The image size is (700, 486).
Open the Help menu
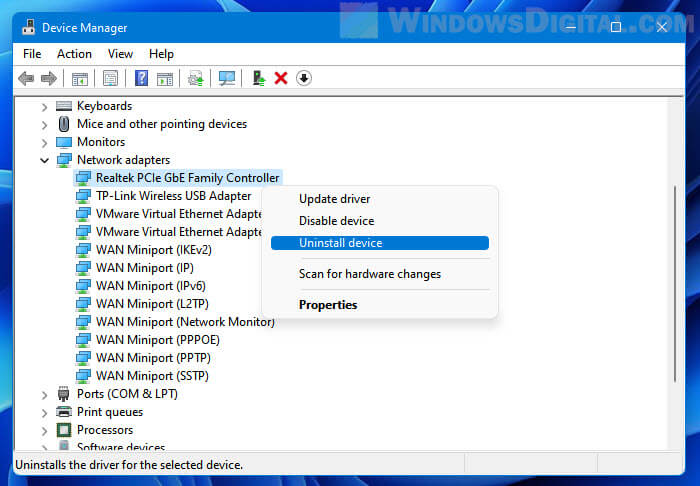[161, 54]
